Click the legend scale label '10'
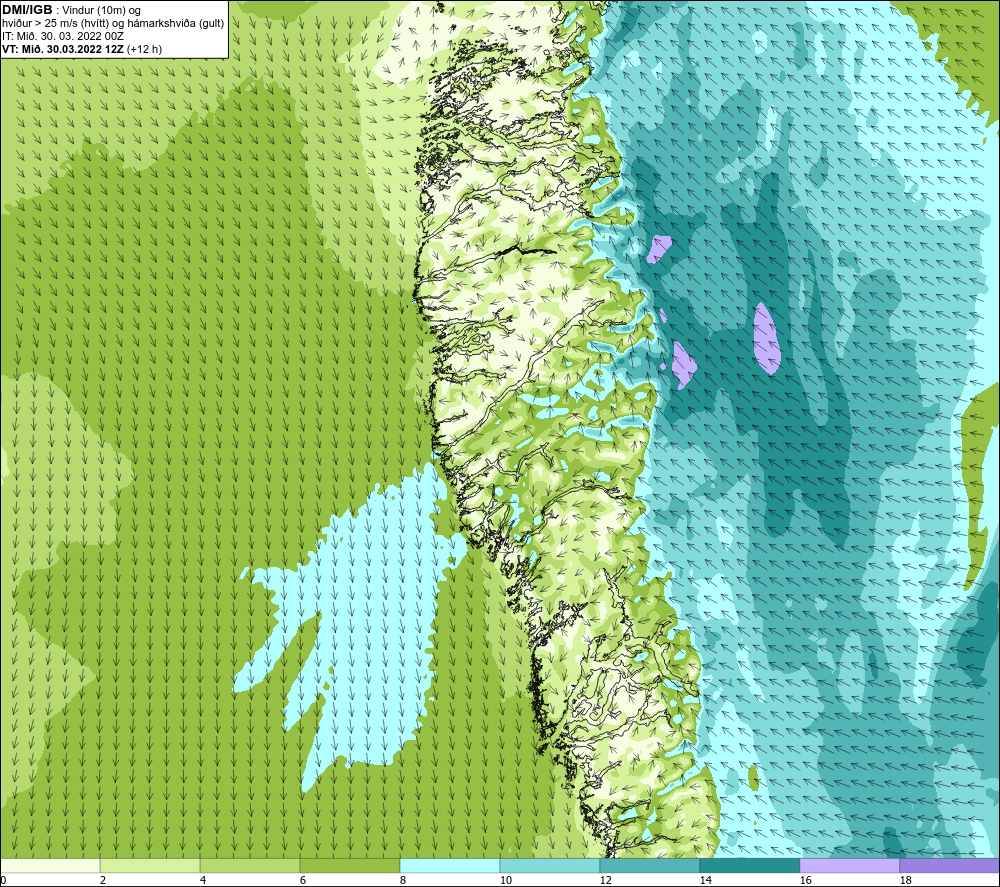The height and width of the screenshot is (887, 1000). coord(505,880)
